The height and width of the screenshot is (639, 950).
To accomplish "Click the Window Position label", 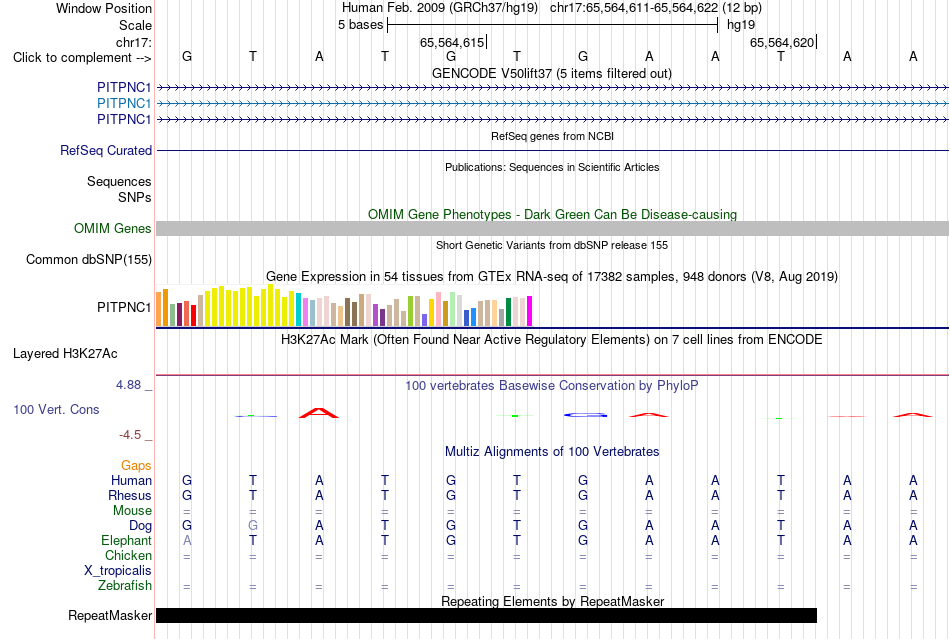I will click(104, 8).
